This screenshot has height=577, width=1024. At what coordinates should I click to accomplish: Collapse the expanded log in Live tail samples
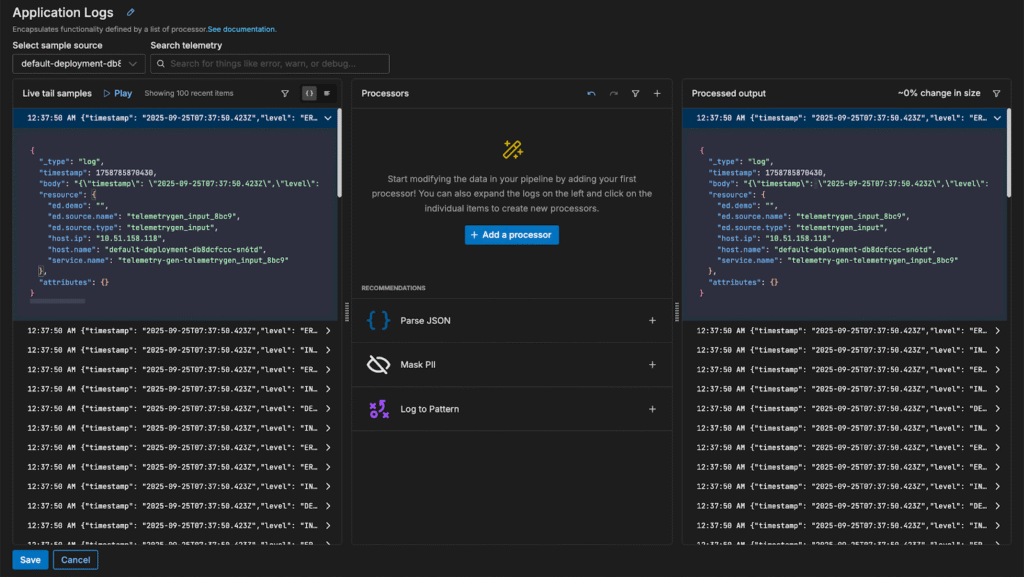(326, 118)
